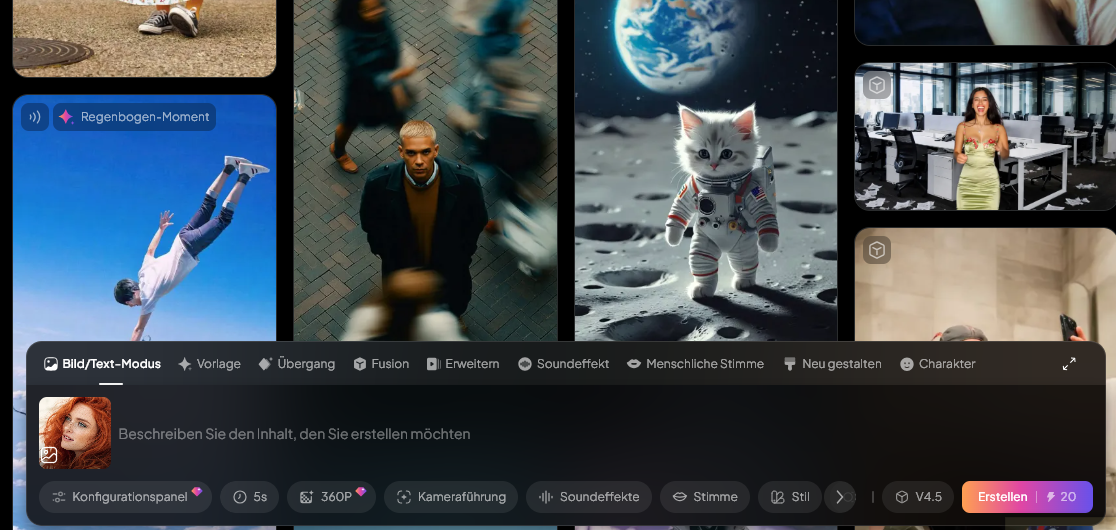Open the man in blurred crowd video

(426, 170)
